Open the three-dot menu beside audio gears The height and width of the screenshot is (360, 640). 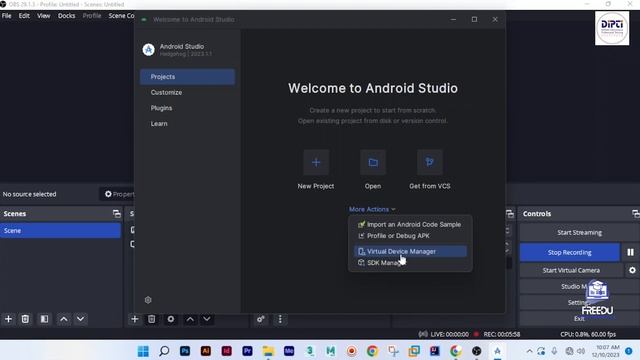pos(280,319)
